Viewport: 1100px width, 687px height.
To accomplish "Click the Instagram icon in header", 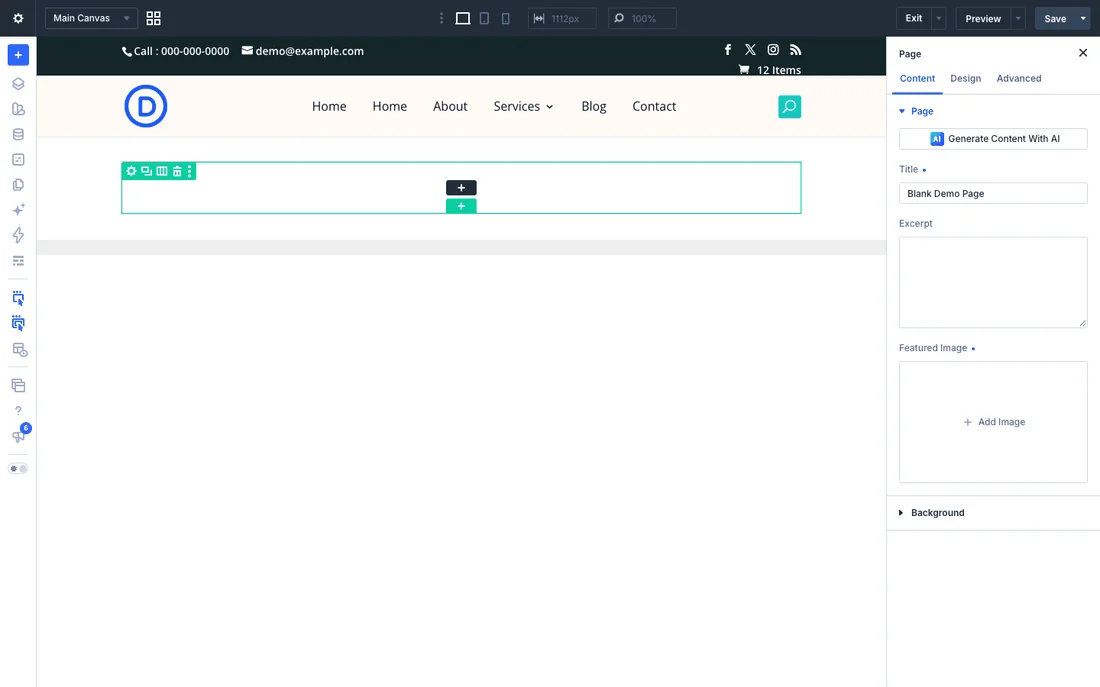I will pyautogui.click(x=772, y=50).
